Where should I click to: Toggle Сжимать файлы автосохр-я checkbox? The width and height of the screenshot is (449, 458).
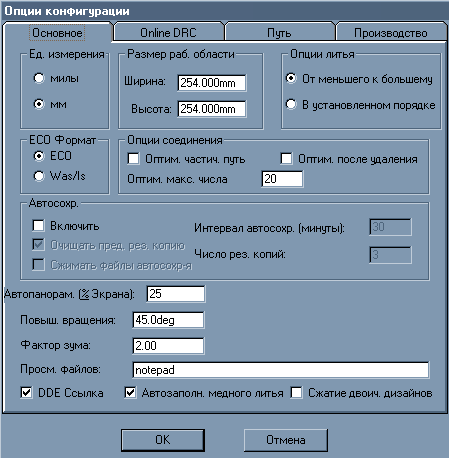[x=39, y=265]
